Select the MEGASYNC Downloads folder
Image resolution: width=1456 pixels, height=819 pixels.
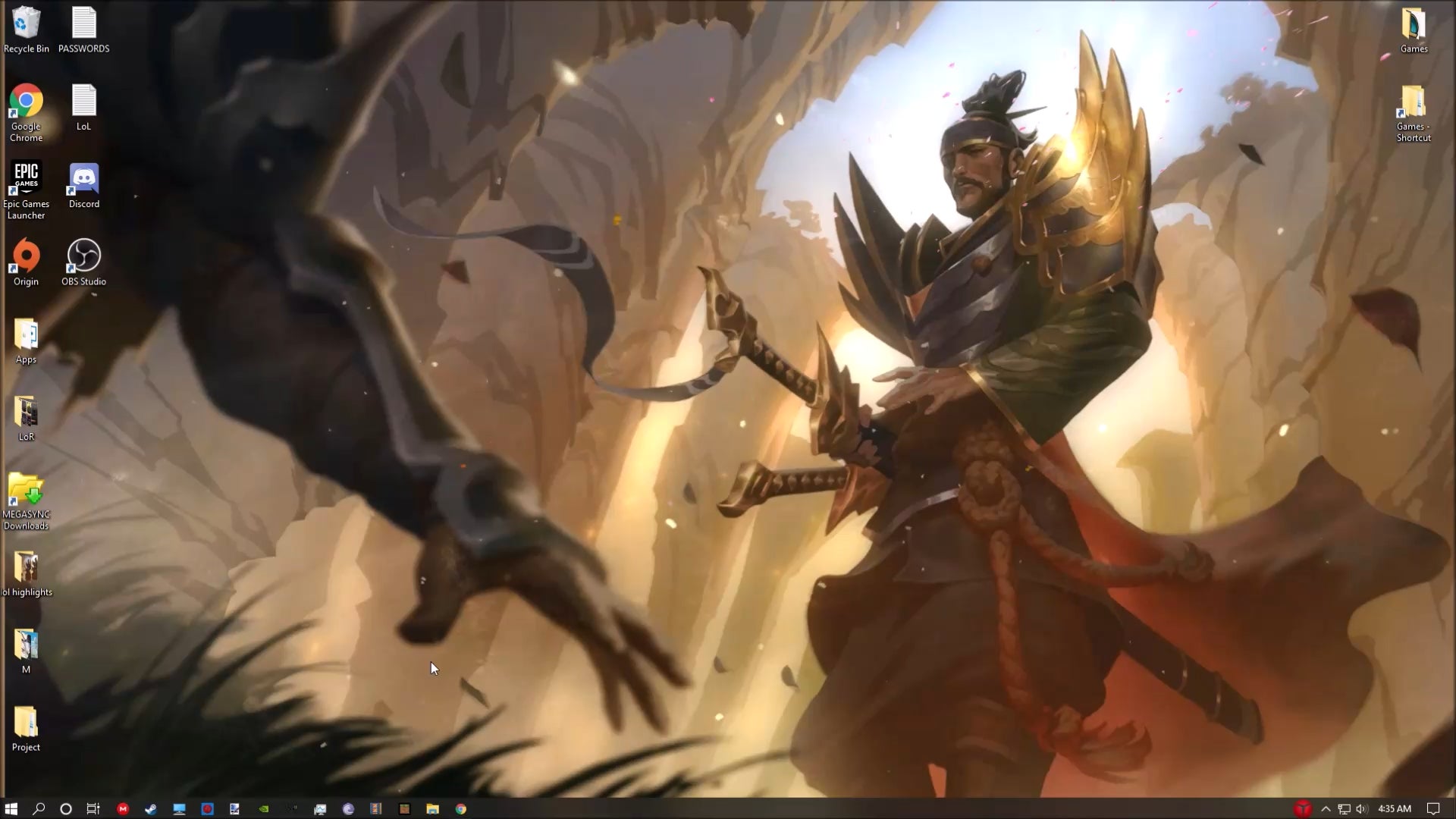pos(26,501)
